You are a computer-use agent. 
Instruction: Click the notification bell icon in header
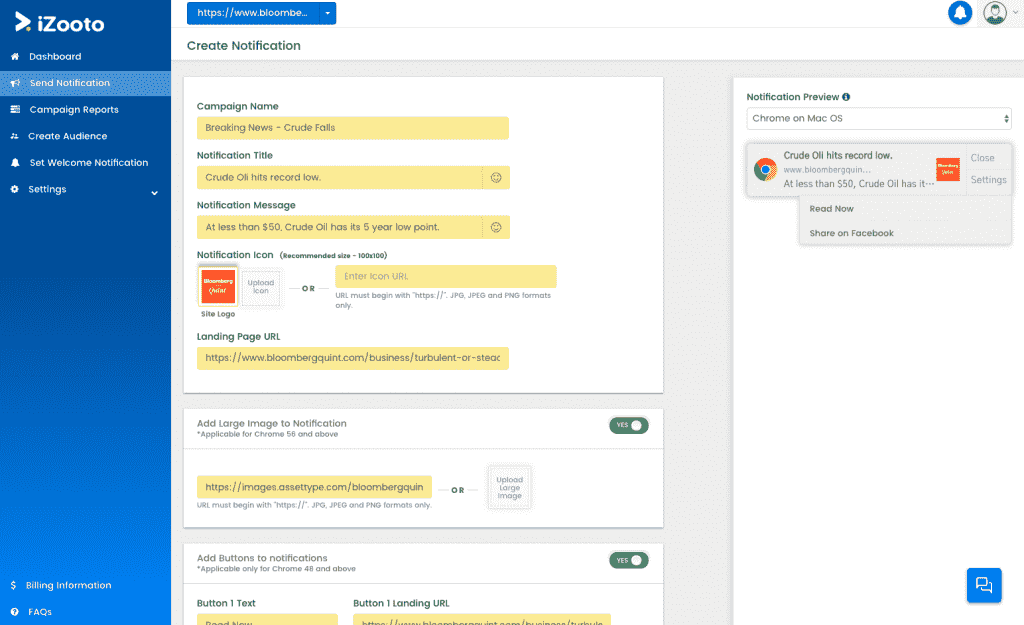(x=960, y=13)
